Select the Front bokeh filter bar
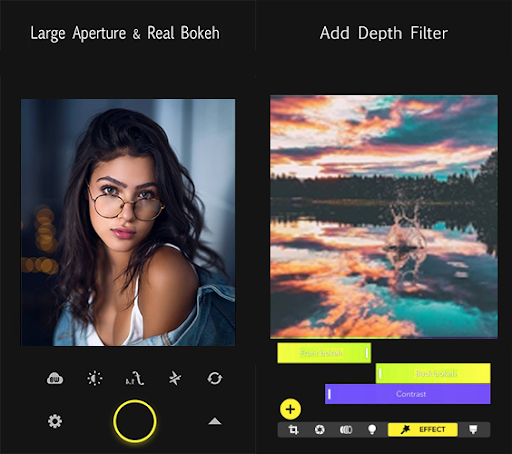512x454 pixels. (324, 353)
